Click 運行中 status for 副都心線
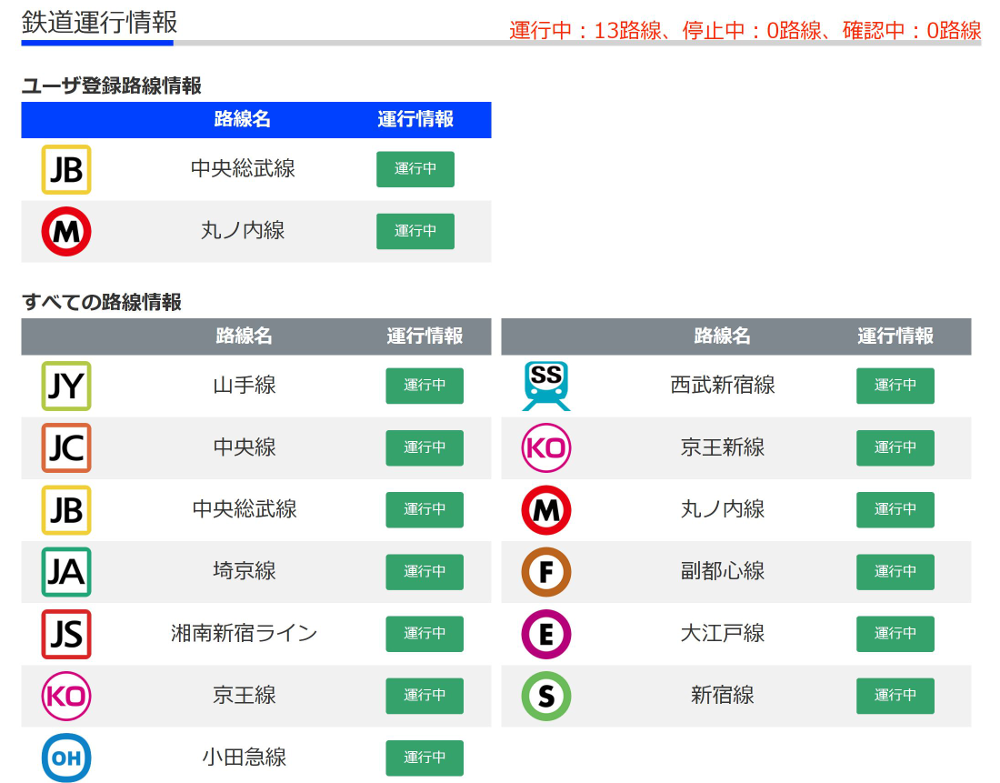The image size is (1000, 783). pyautogui.click(x=895, y=571)
